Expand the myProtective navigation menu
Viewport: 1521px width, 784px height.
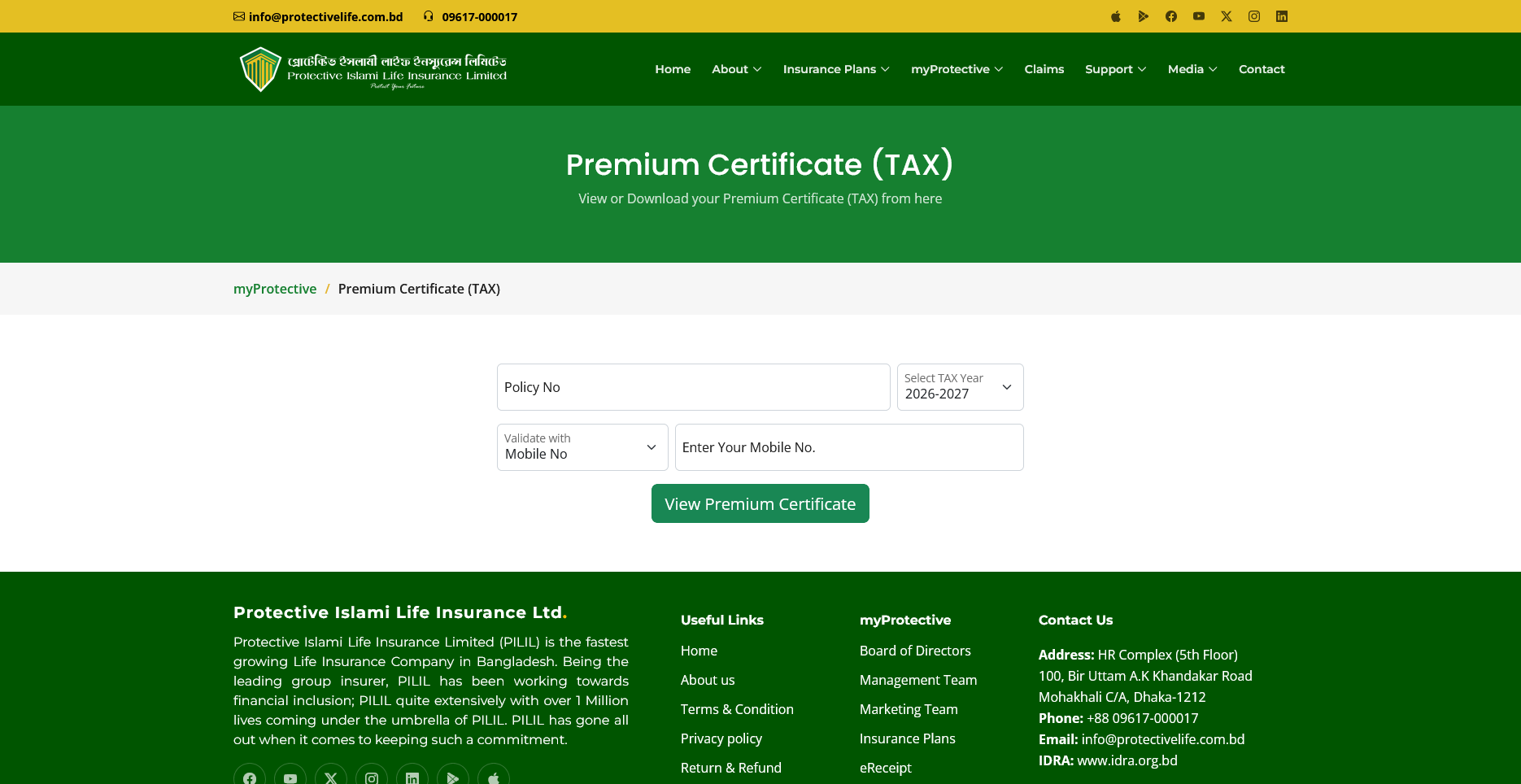tap(957, 69)
